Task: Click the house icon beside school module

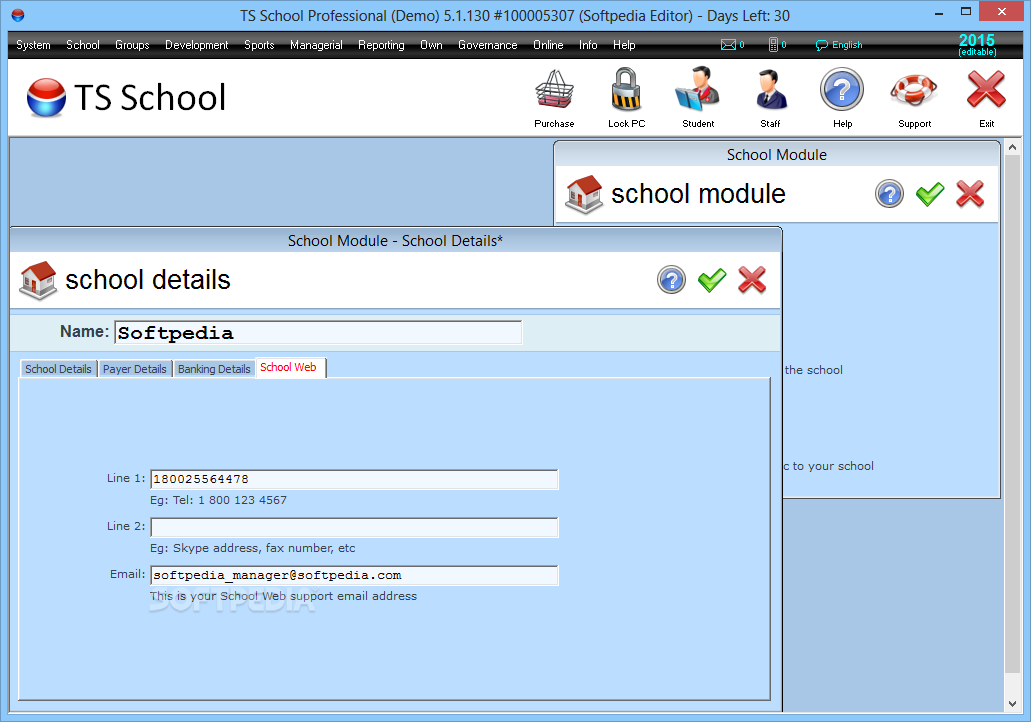Action: [x=584, y=194]
